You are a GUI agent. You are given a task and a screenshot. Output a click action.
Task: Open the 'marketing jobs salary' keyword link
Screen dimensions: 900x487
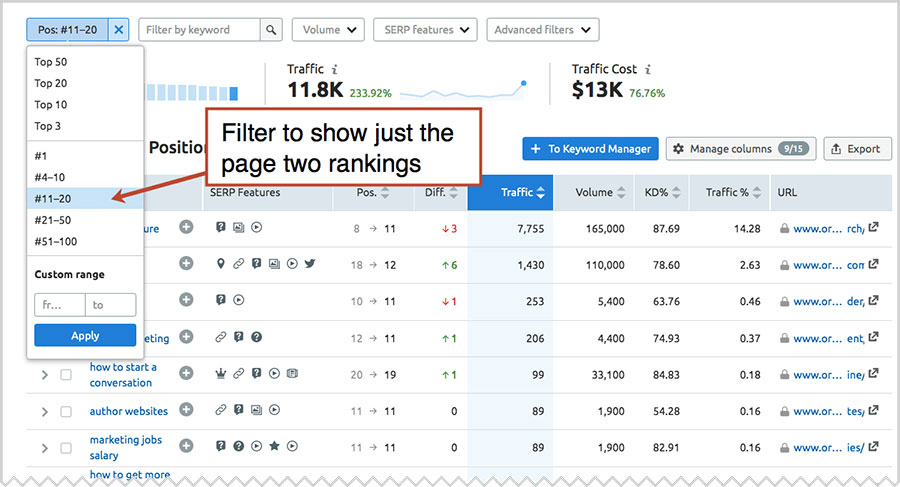[x=126, y=447]
